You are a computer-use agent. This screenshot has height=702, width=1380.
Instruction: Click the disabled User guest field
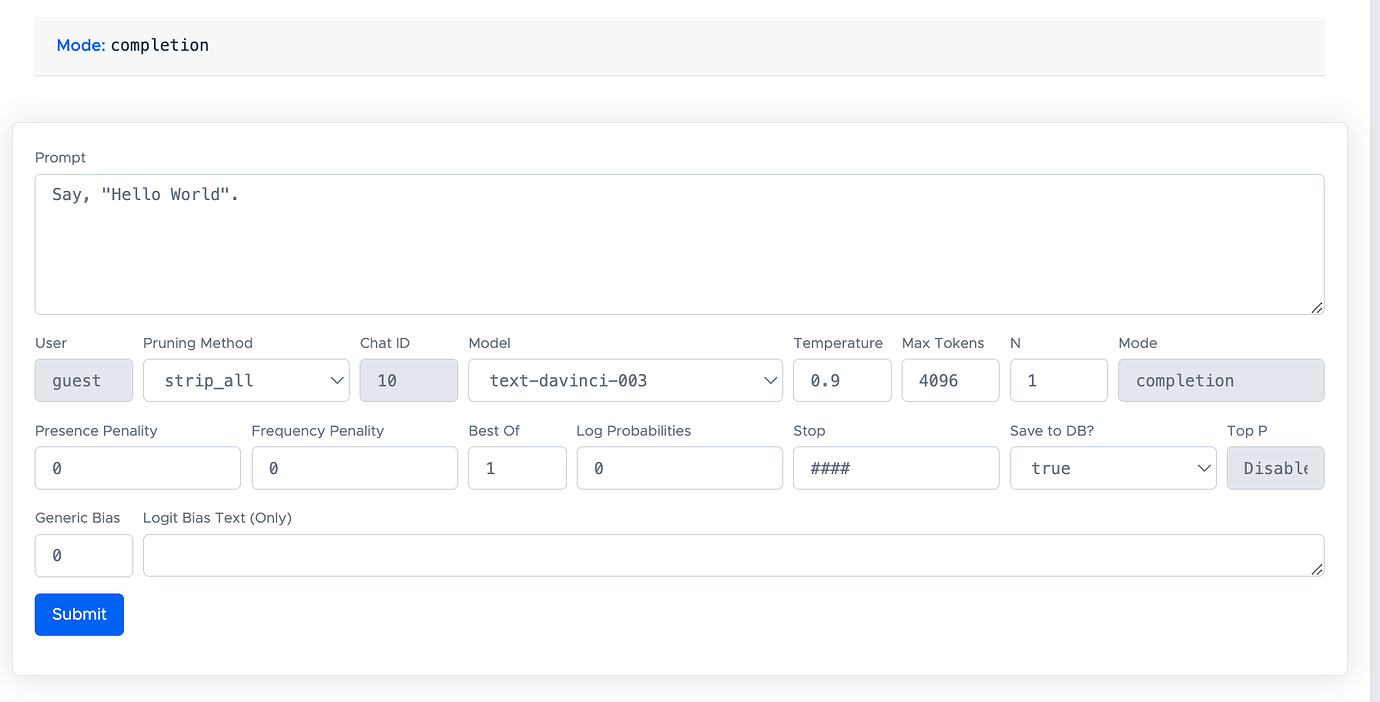84,381
